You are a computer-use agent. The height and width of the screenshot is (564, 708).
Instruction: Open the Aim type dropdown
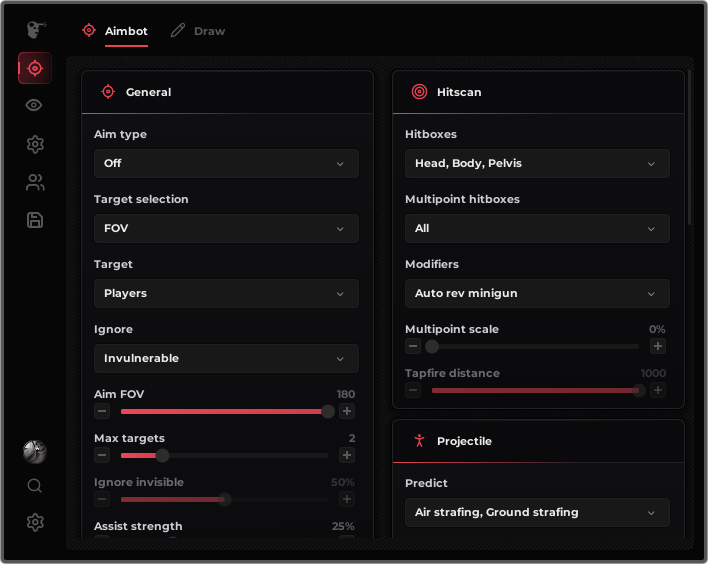(226, 163)
